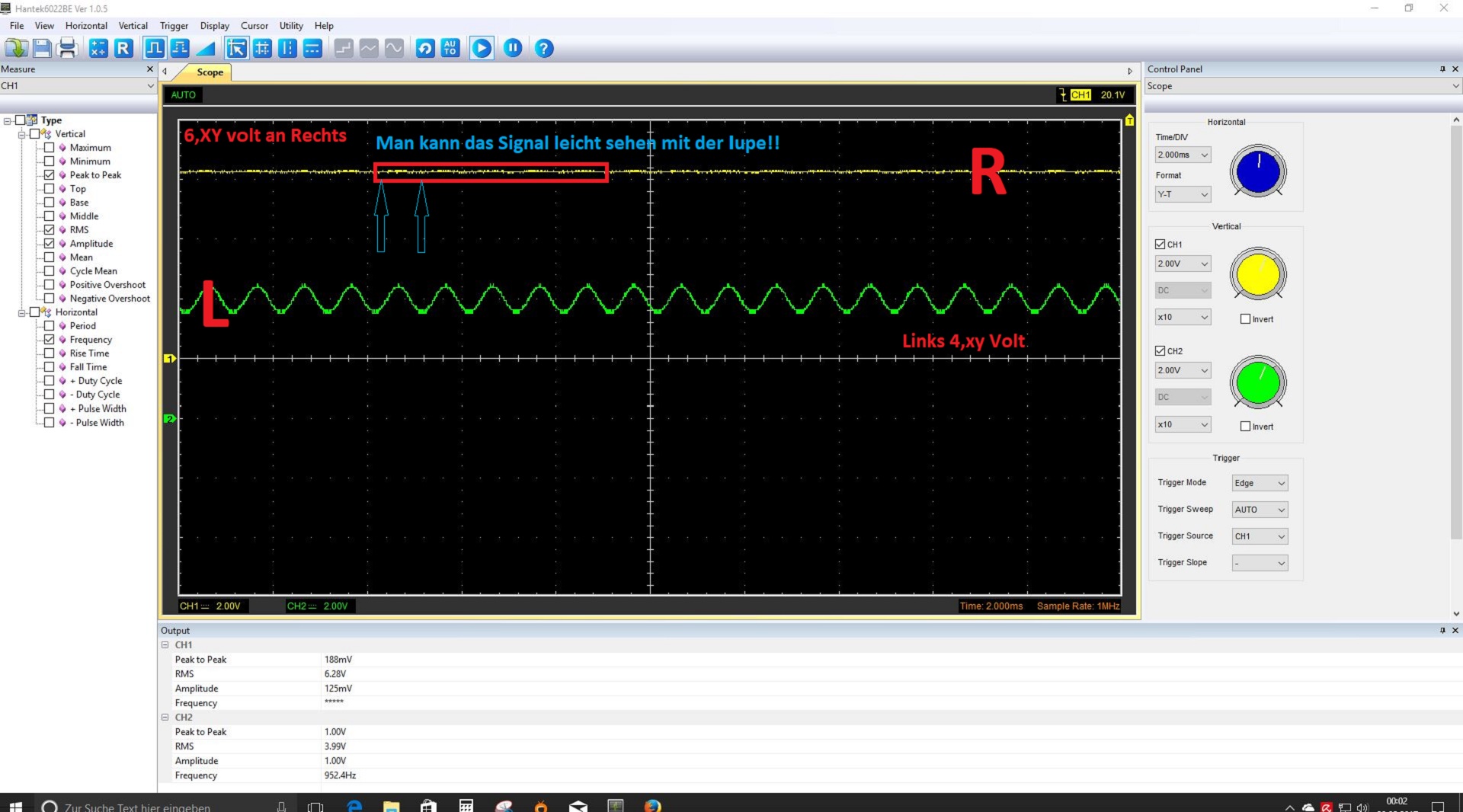Open the Help question mark icon
Viewport: 1463px width, 812px height.
(x=543, y=49)
